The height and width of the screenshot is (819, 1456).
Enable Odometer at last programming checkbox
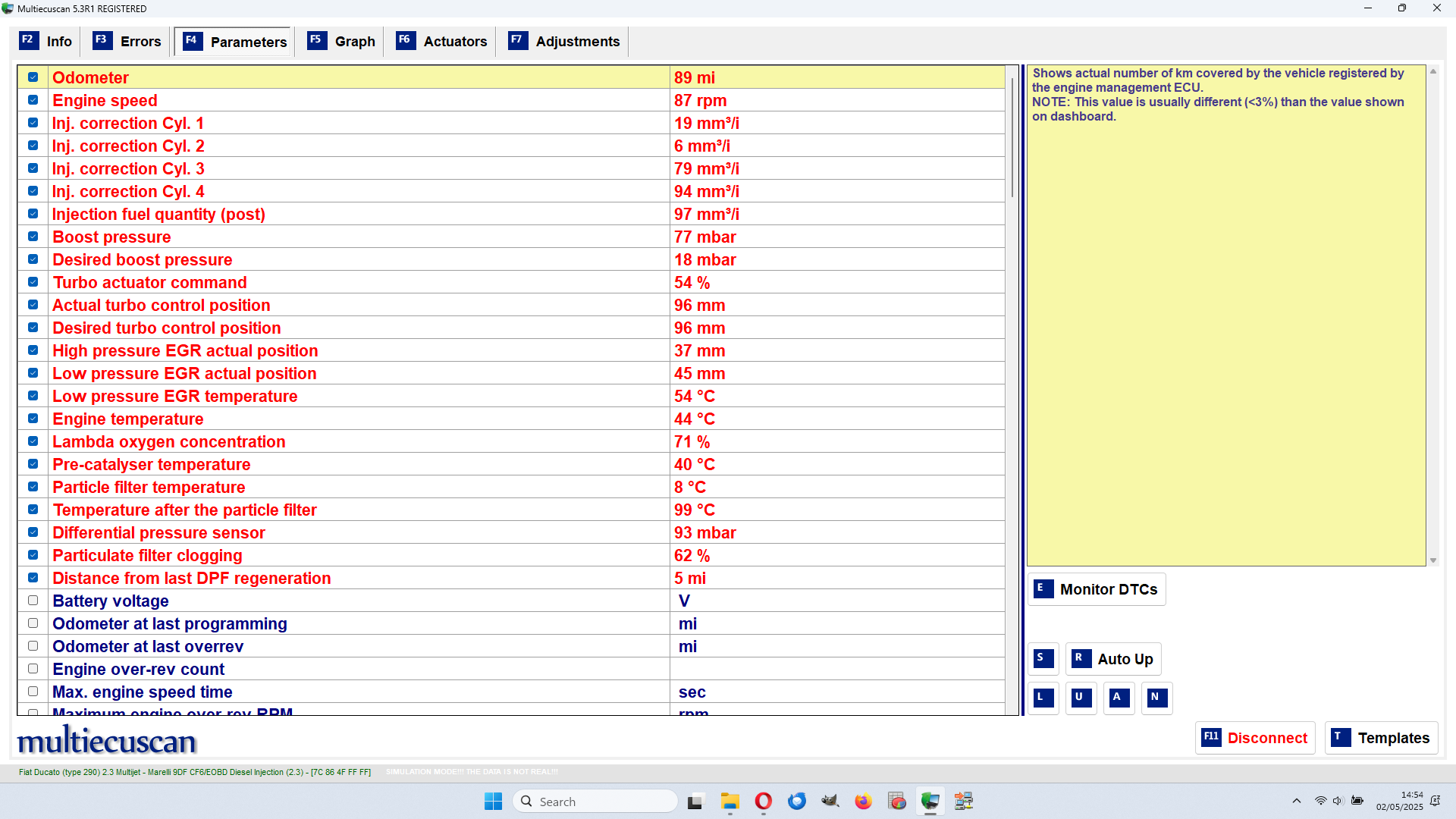(33, 623)
